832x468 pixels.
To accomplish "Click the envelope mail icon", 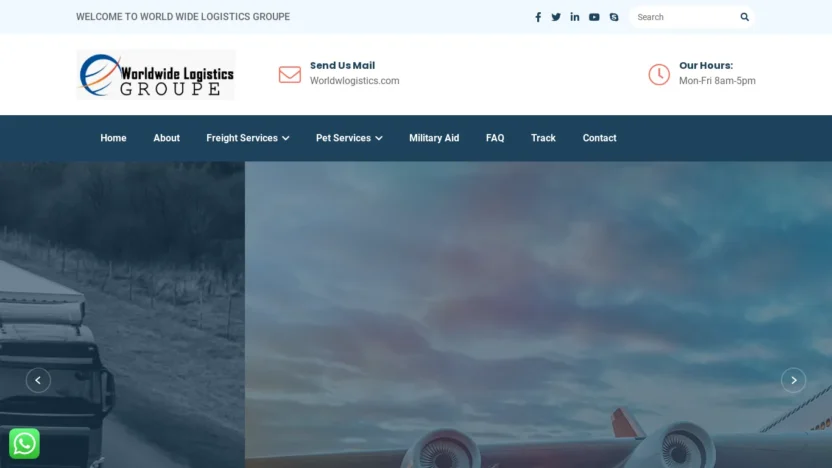I will pos(290,74).
